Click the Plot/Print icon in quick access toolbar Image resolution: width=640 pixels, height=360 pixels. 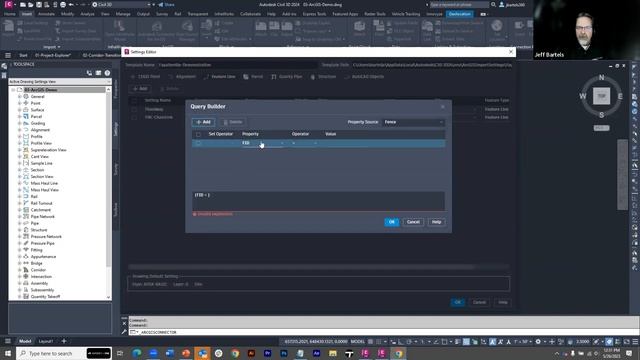(63, 4)
